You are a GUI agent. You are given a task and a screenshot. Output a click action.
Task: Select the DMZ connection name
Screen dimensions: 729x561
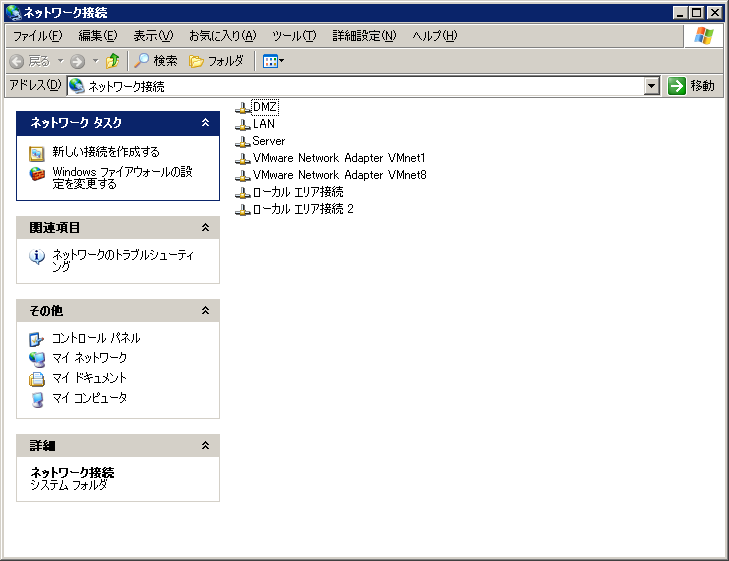265,107
